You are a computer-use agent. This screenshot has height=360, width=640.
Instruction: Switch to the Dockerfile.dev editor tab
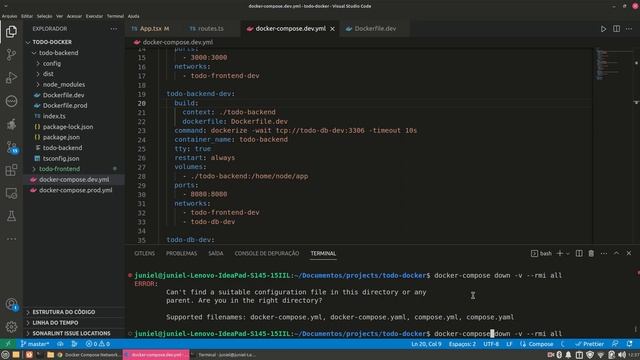375,29
